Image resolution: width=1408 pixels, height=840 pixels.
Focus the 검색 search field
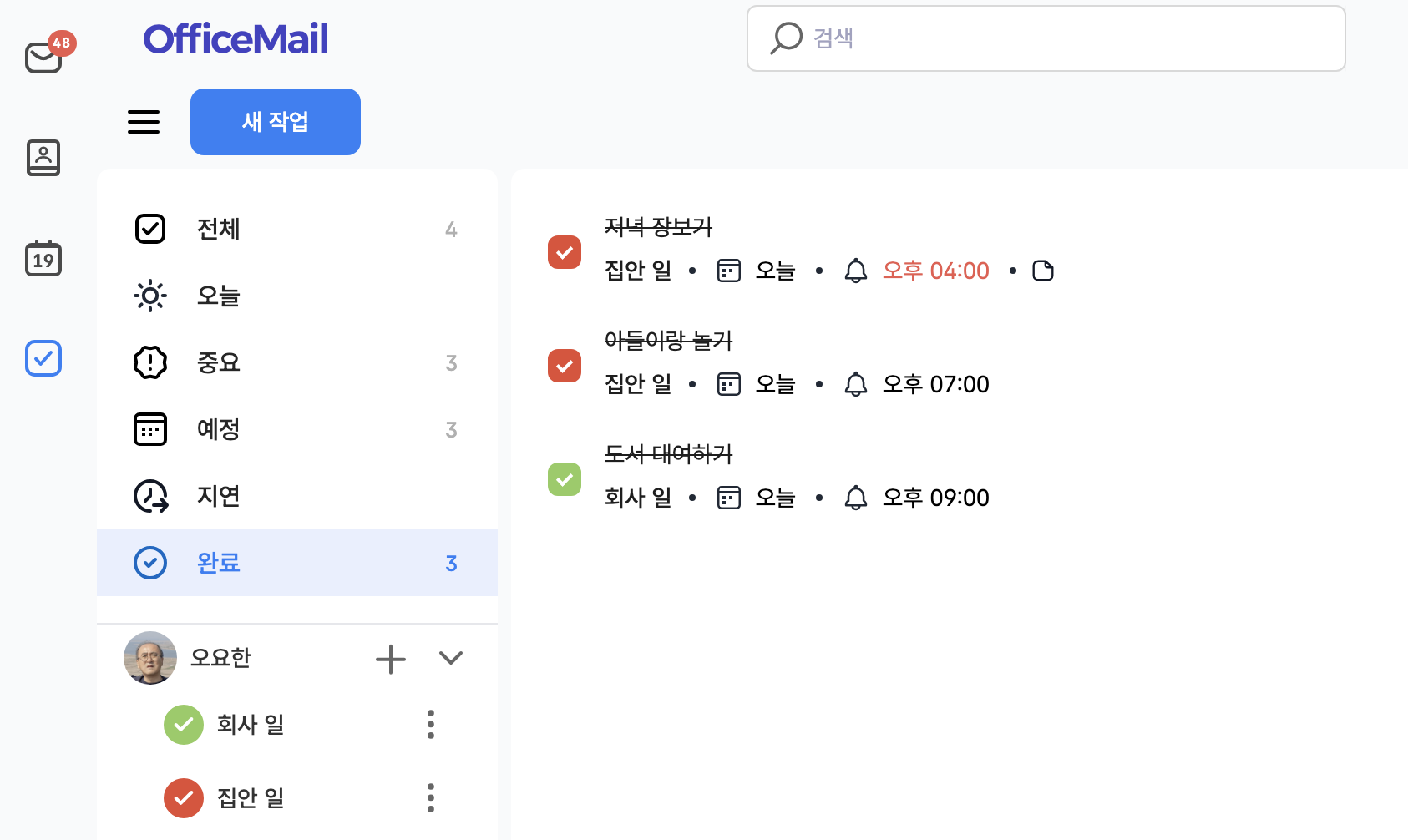click(1046, 38)
